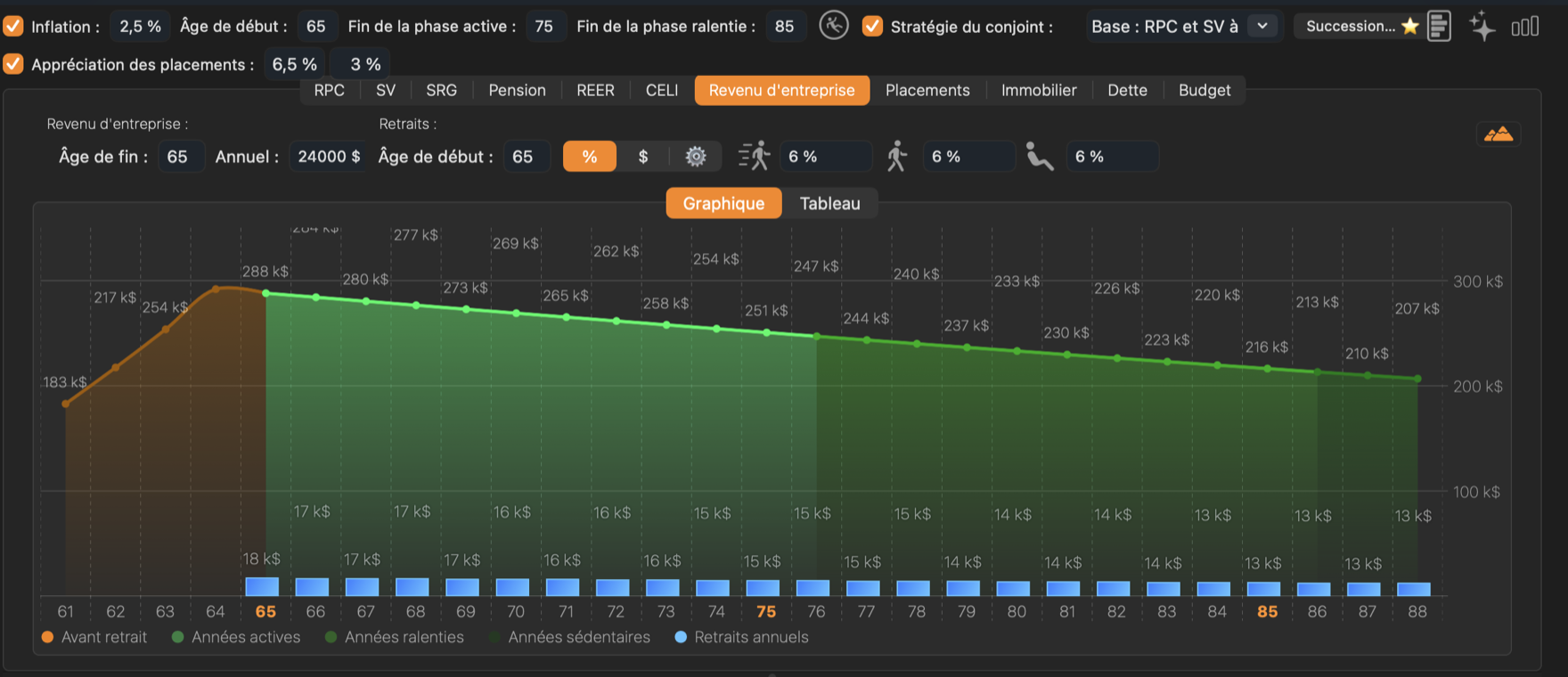The width and height of the screenshot is (1568, 677).
Task: Edit the Âge de fin field
Action: (181, 157)
